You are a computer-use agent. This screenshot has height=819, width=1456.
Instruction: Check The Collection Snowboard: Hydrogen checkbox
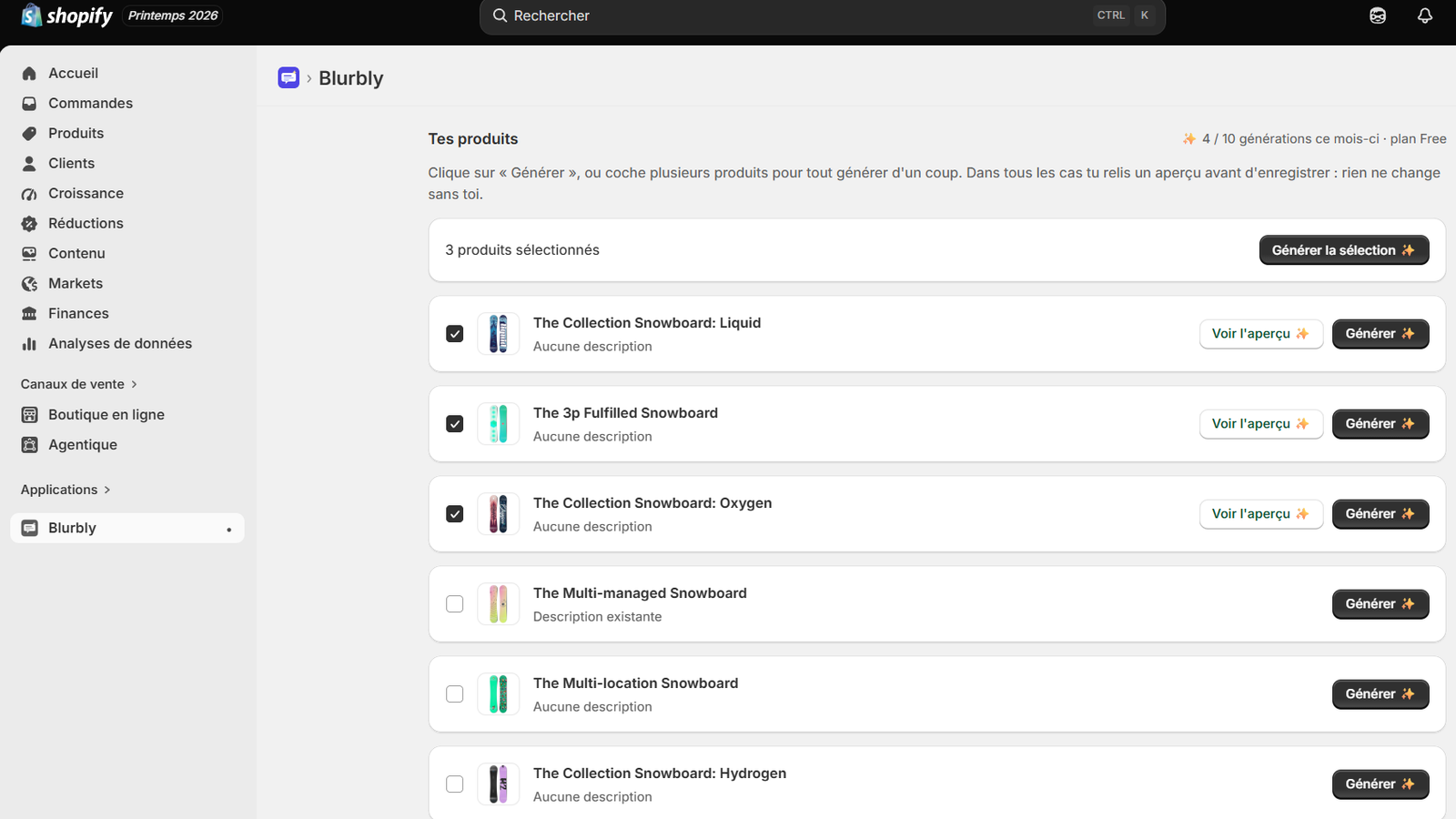point(455,784)
